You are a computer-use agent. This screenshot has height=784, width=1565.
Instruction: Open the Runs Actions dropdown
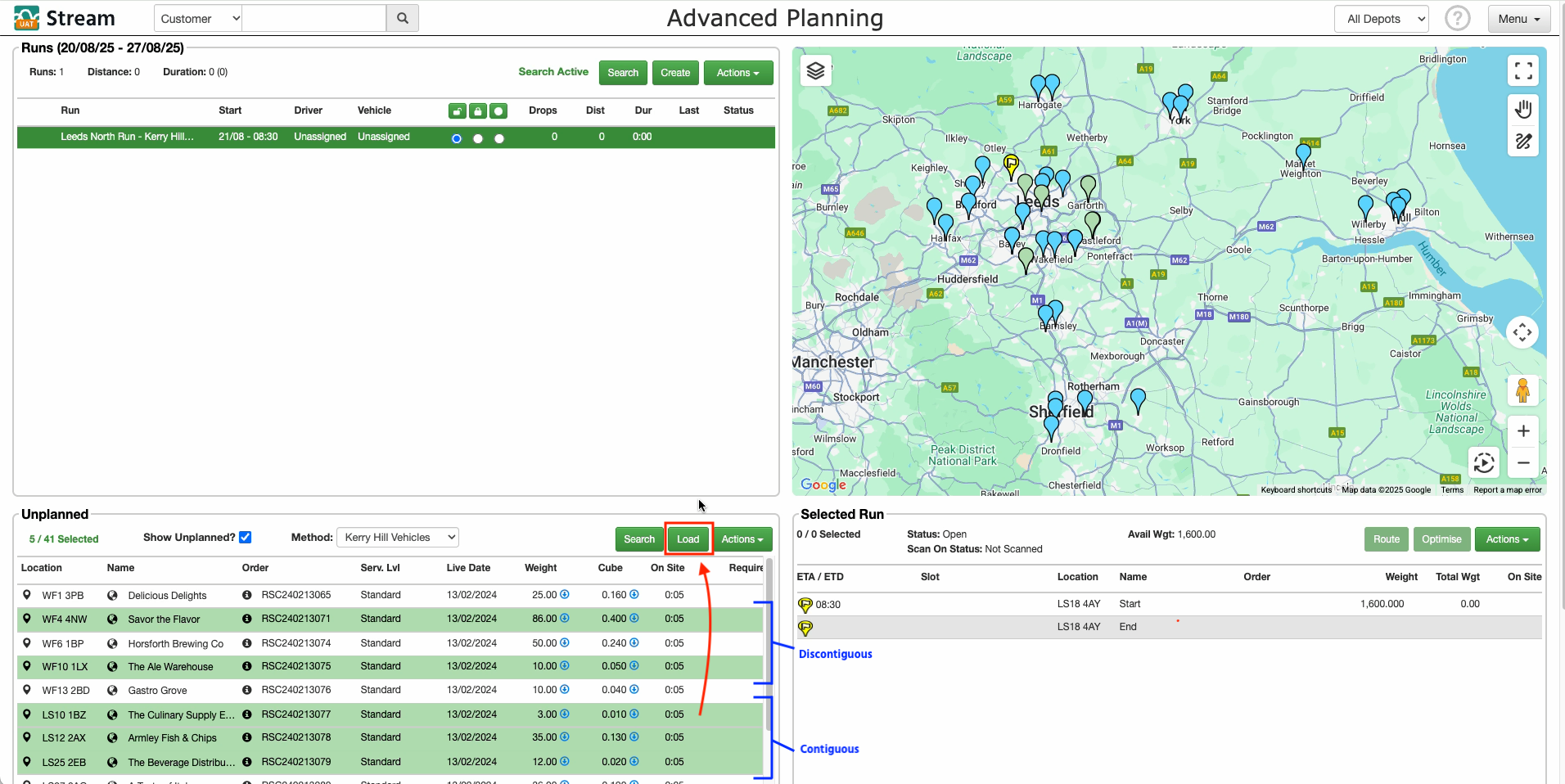coord(737,73)
